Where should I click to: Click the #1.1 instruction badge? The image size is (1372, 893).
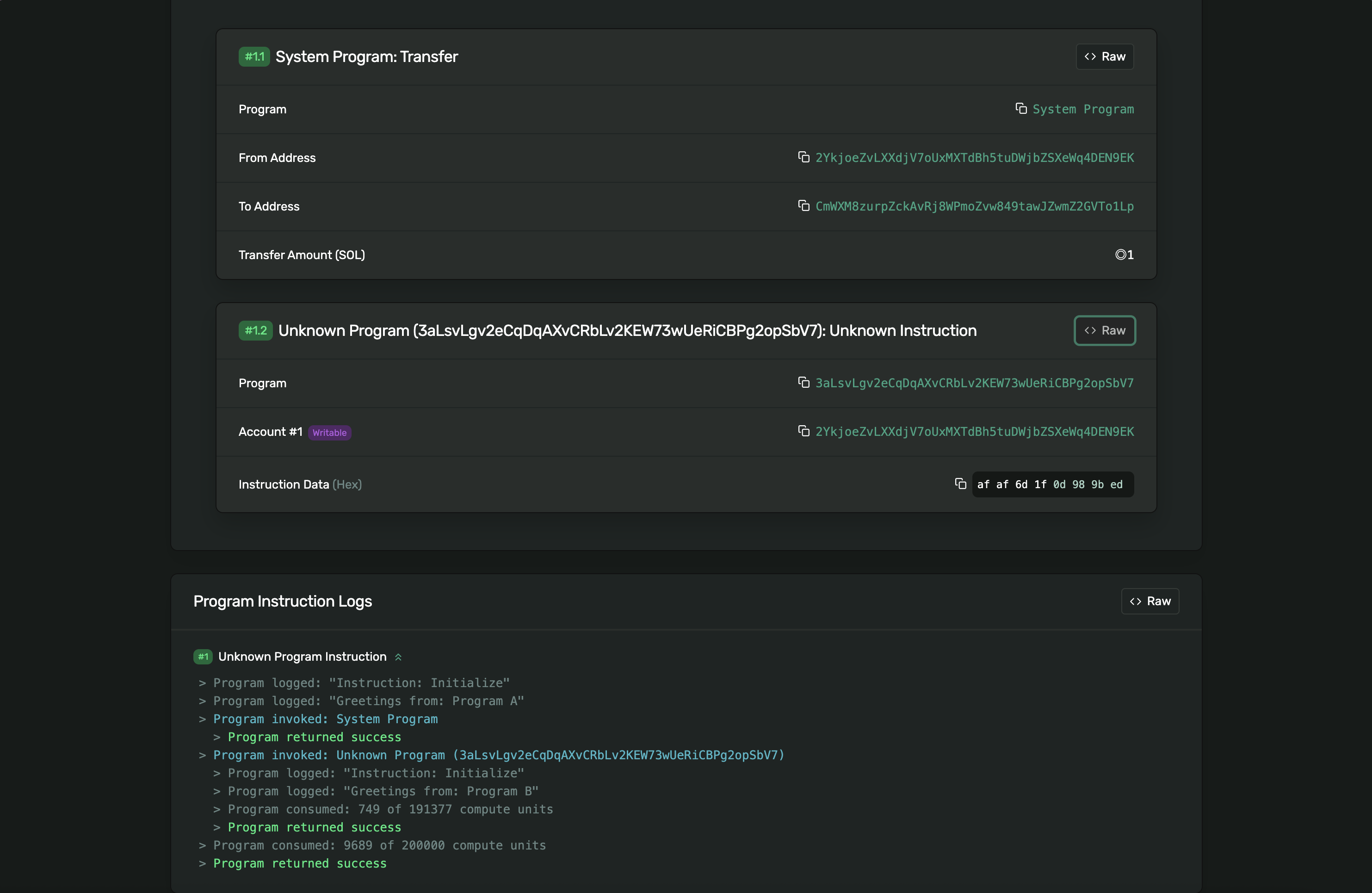(254, 56)
